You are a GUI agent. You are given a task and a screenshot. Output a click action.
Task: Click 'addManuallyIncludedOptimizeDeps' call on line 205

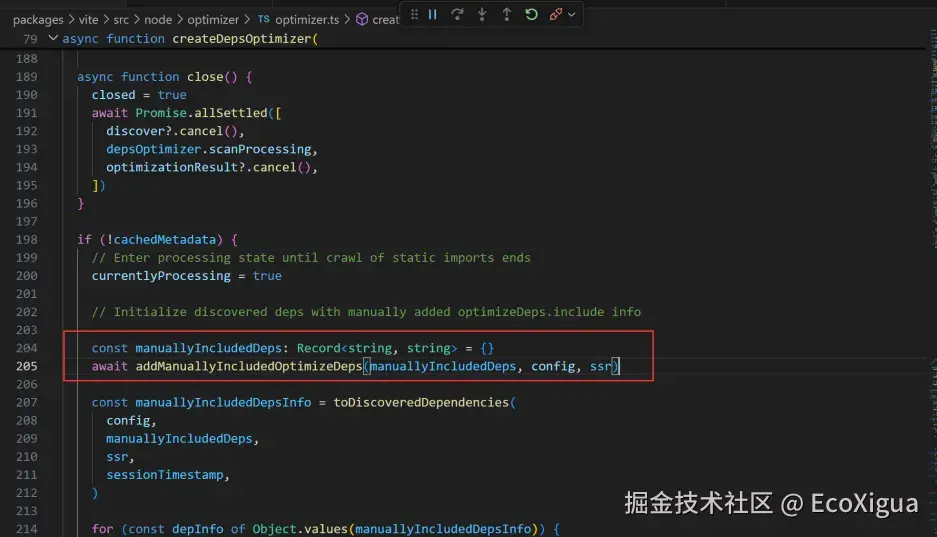[249, 366]
